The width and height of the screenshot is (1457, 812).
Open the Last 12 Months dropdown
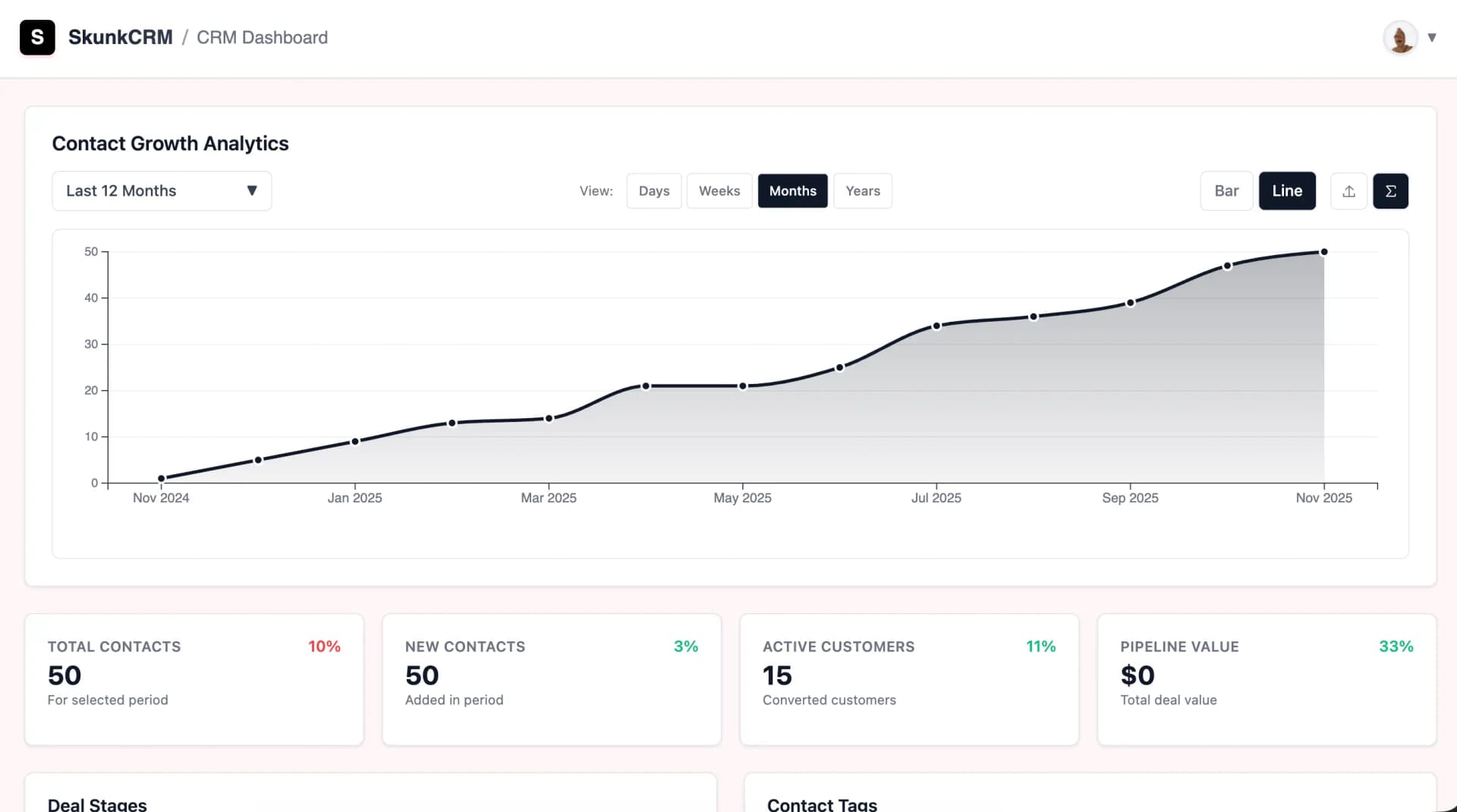161,190
